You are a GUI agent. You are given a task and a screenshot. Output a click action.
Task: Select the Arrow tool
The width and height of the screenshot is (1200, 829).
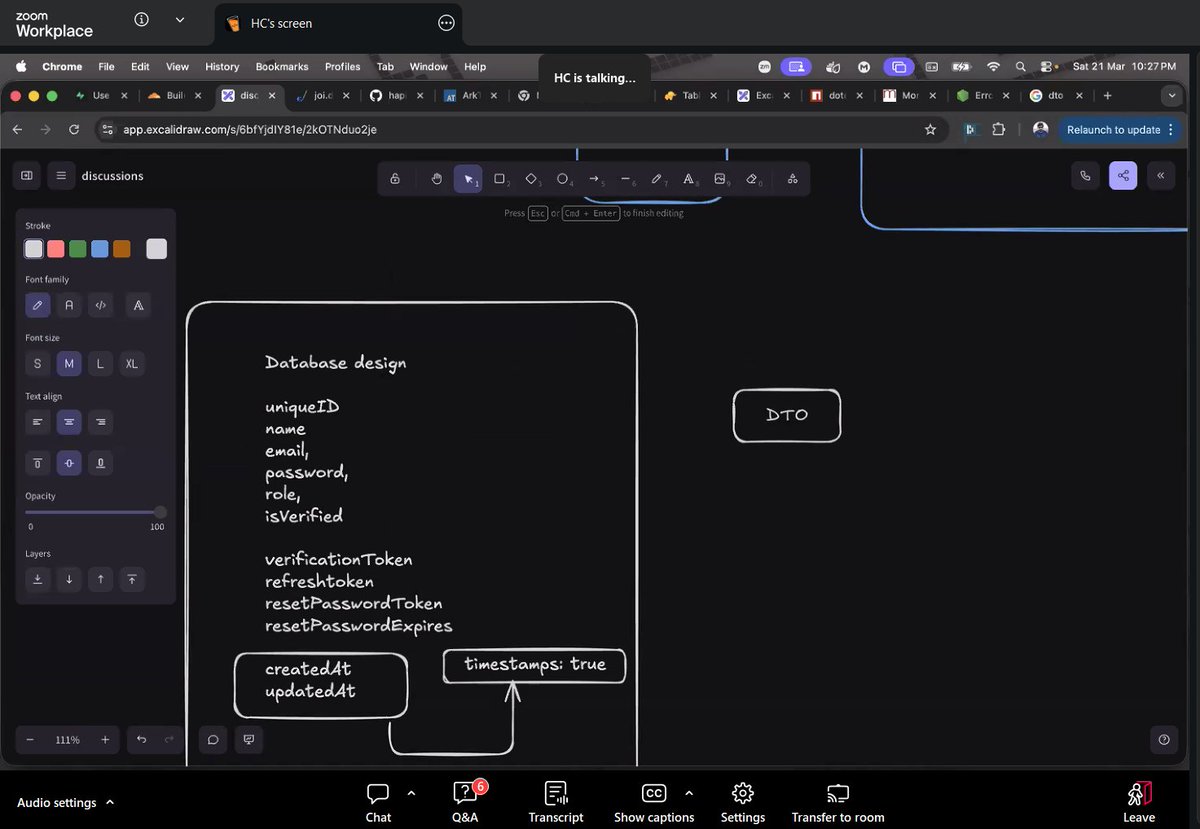coord(594,178)
